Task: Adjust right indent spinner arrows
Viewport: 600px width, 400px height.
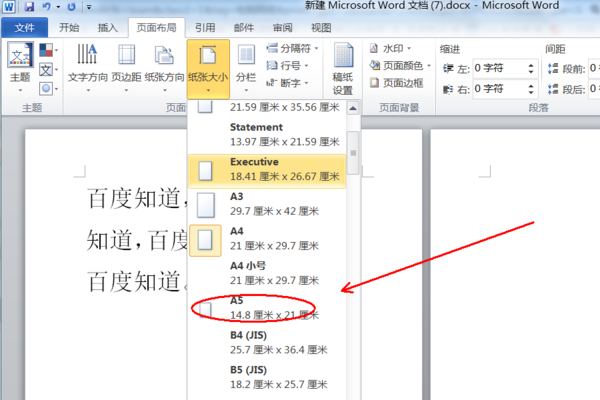Action: pos(531,89)
